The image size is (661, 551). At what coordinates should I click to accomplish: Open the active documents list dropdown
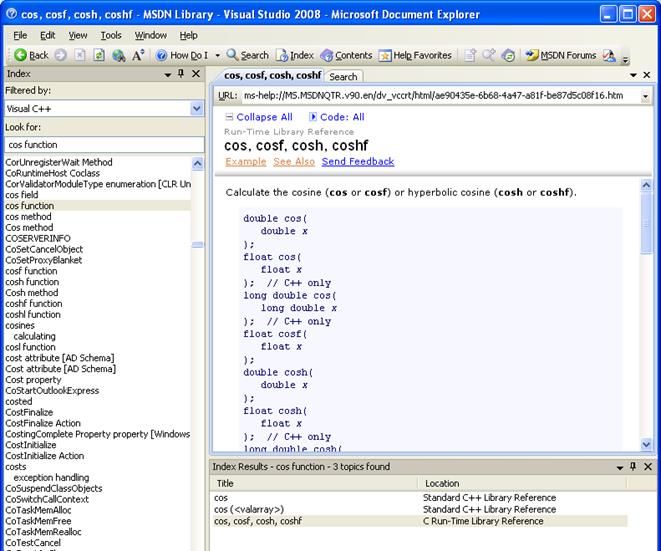pos(633,75)
